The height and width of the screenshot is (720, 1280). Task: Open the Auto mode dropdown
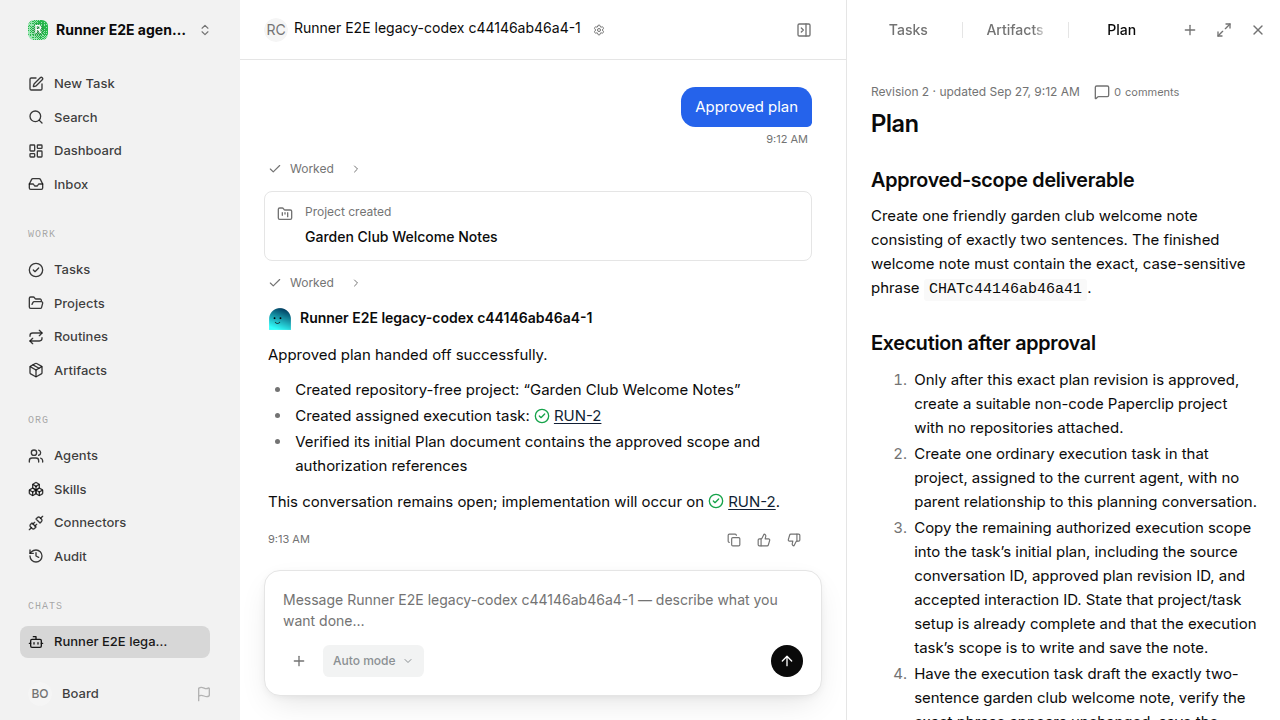point(373,661)
